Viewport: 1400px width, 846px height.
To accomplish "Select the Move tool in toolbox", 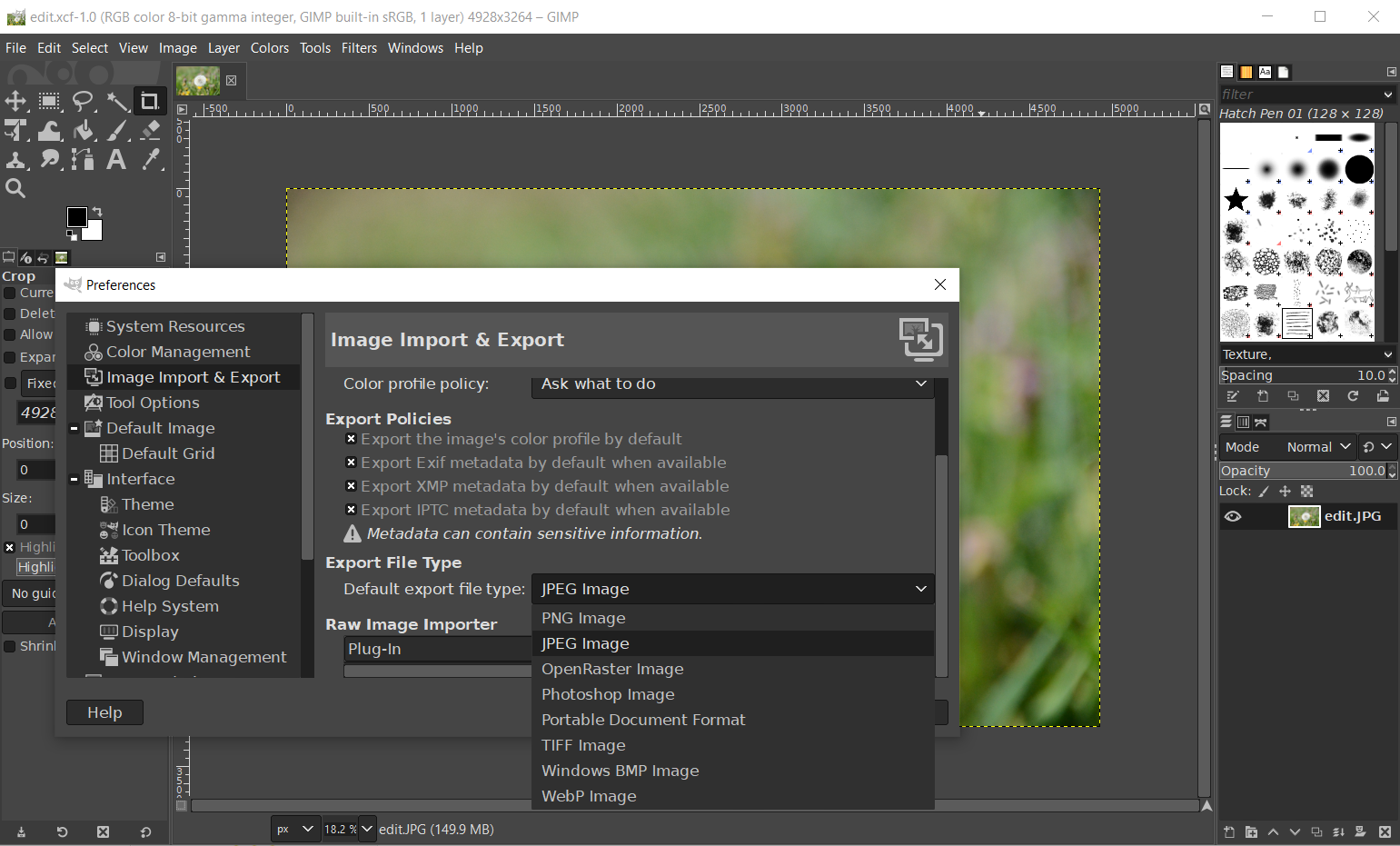I will pyautogui.click(x=15, y=101).
